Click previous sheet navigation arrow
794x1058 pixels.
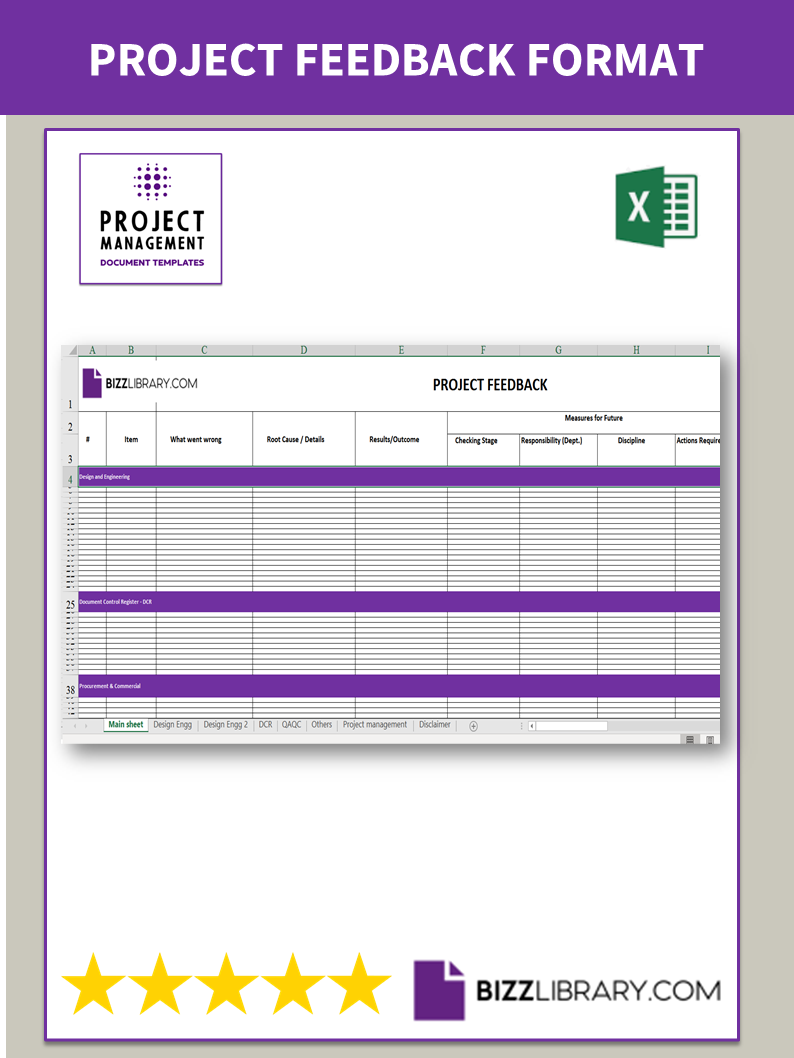pos(74,726)
